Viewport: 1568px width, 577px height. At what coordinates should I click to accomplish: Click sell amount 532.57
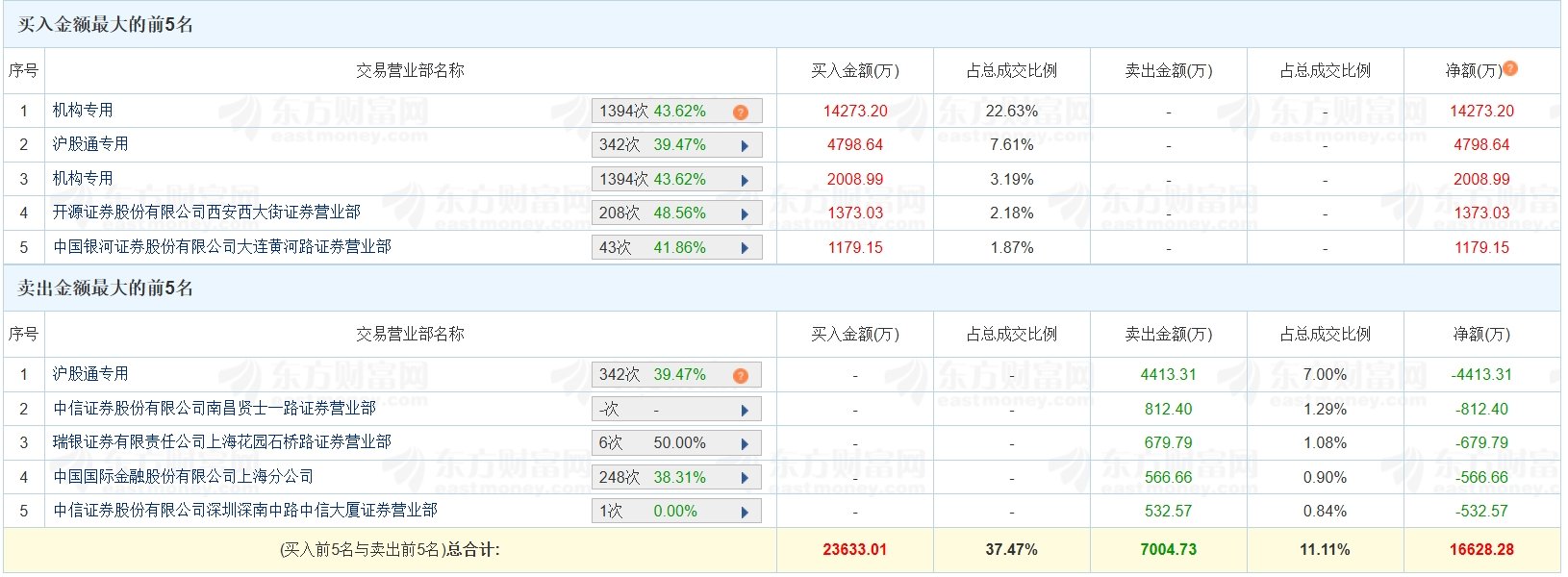(x=1169, y=512)
